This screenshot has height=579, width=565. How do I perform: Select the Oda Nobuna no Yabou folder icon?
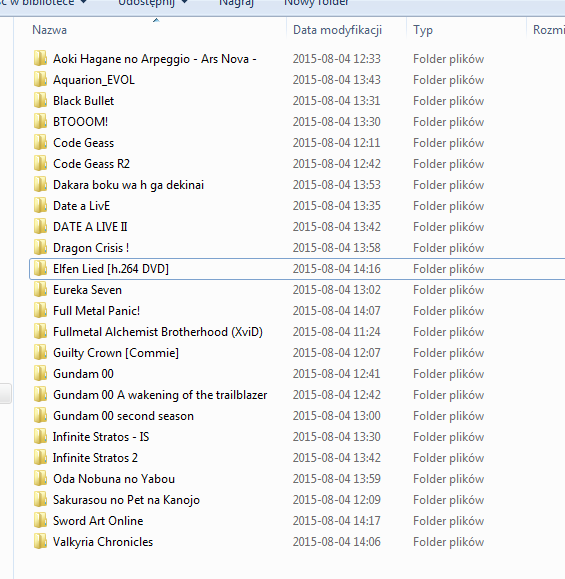coord(40,479)
